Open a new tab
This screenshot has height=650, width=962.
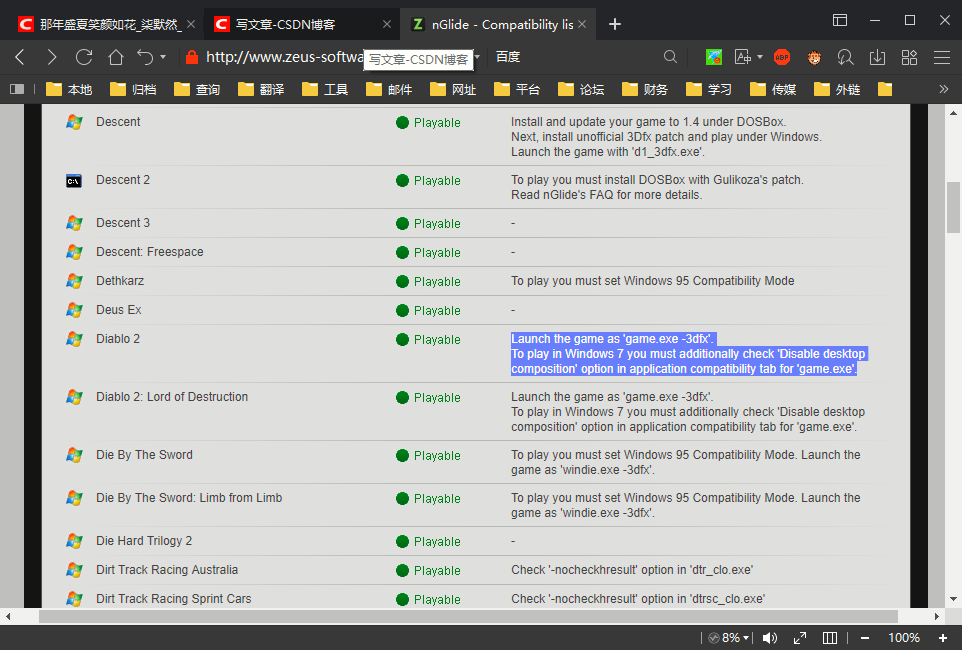pyautogui.click(x=615, y=24)
